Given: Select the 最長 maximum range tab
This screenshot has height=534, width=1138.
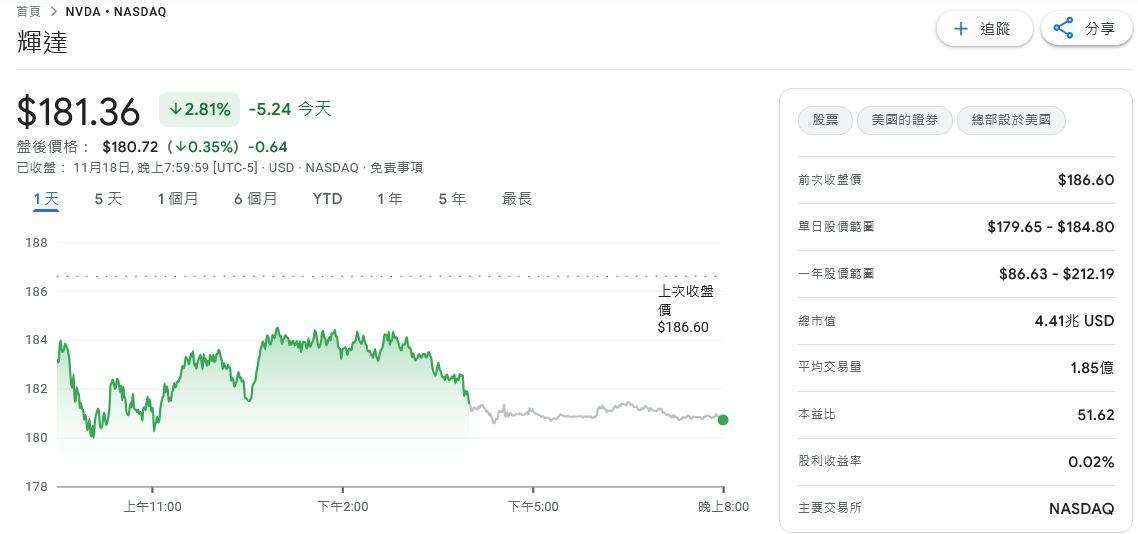Looking at the screenshot, I should pyautogui.click(x=517, y=199).
